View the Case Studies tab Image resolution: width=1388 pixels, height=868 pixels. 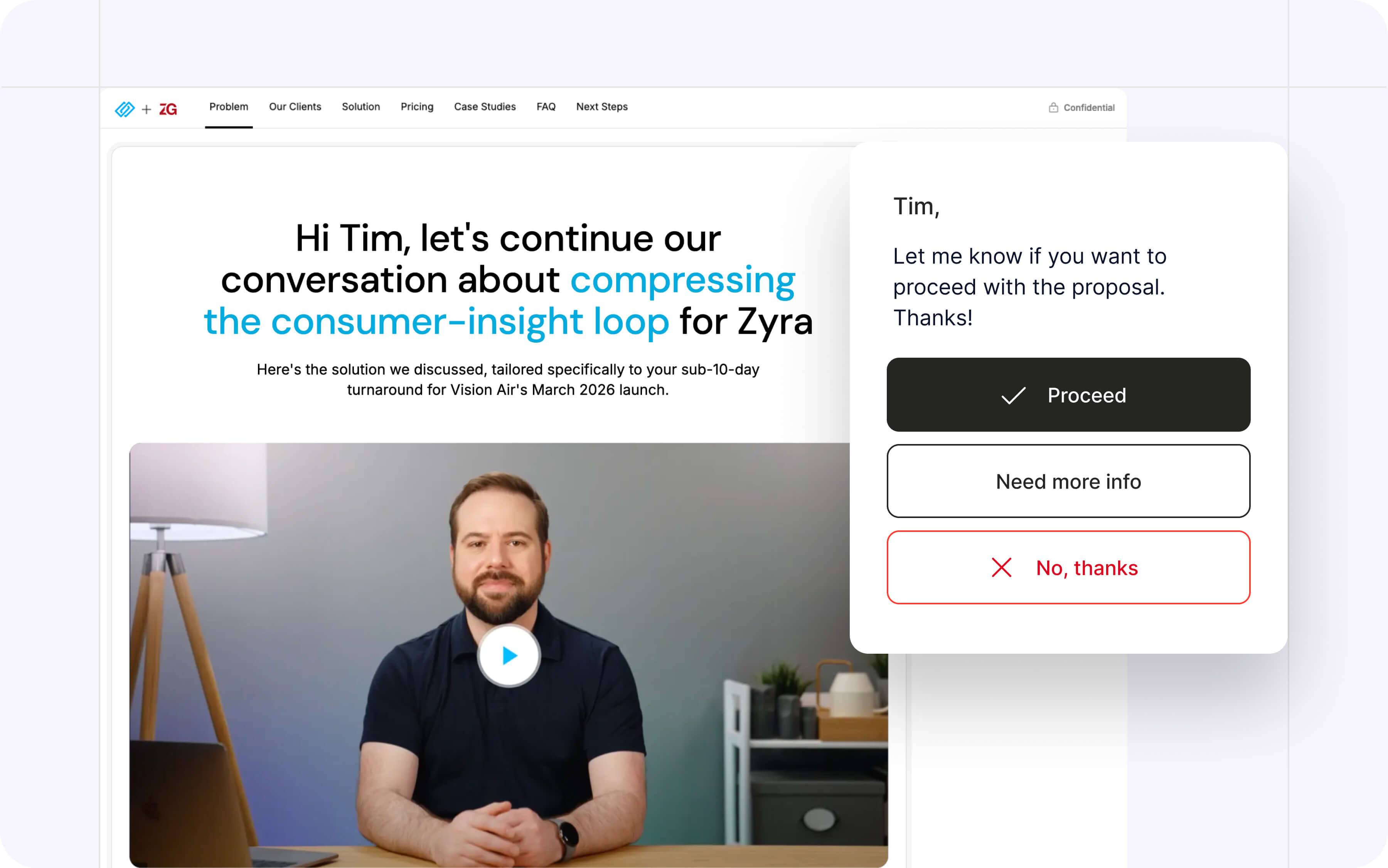(485, 107)
